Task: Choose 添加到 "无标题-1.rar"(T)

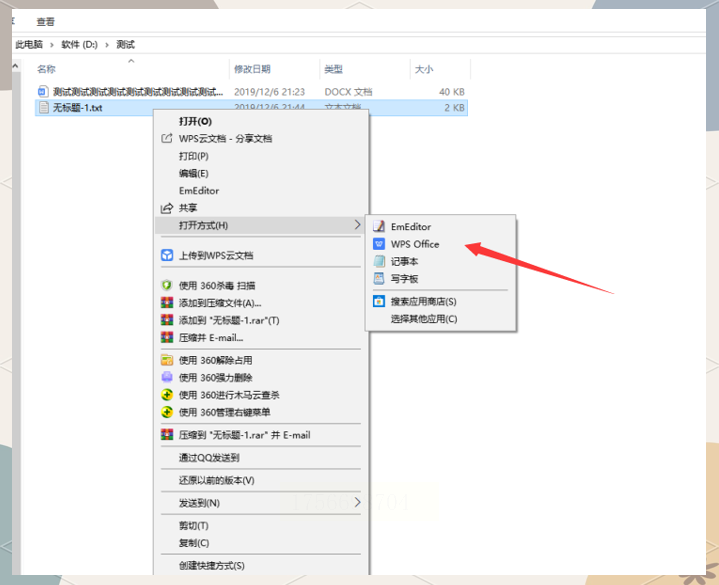Action: pyautogui.click(x=229, y=320)
